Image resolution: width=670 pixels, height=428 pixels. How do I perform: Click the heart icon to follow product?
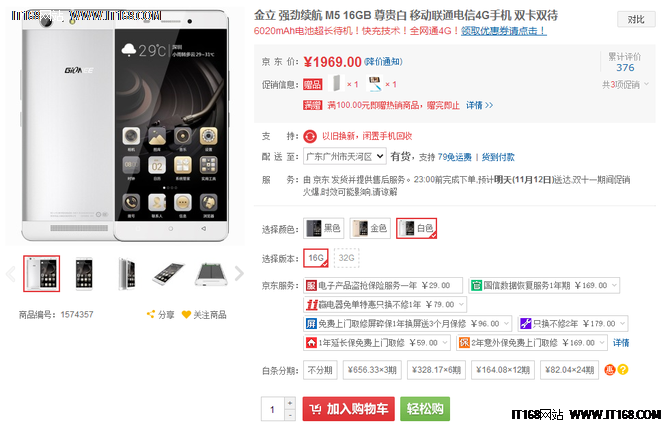[186, 314]
